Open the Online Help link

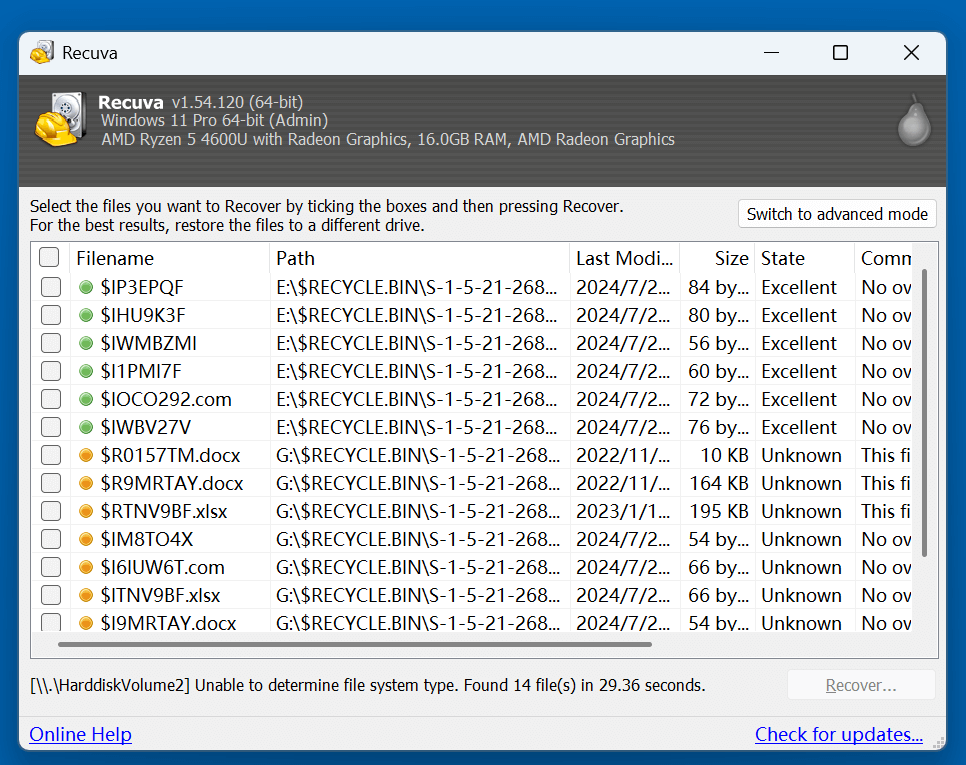(x=81, y=735)
